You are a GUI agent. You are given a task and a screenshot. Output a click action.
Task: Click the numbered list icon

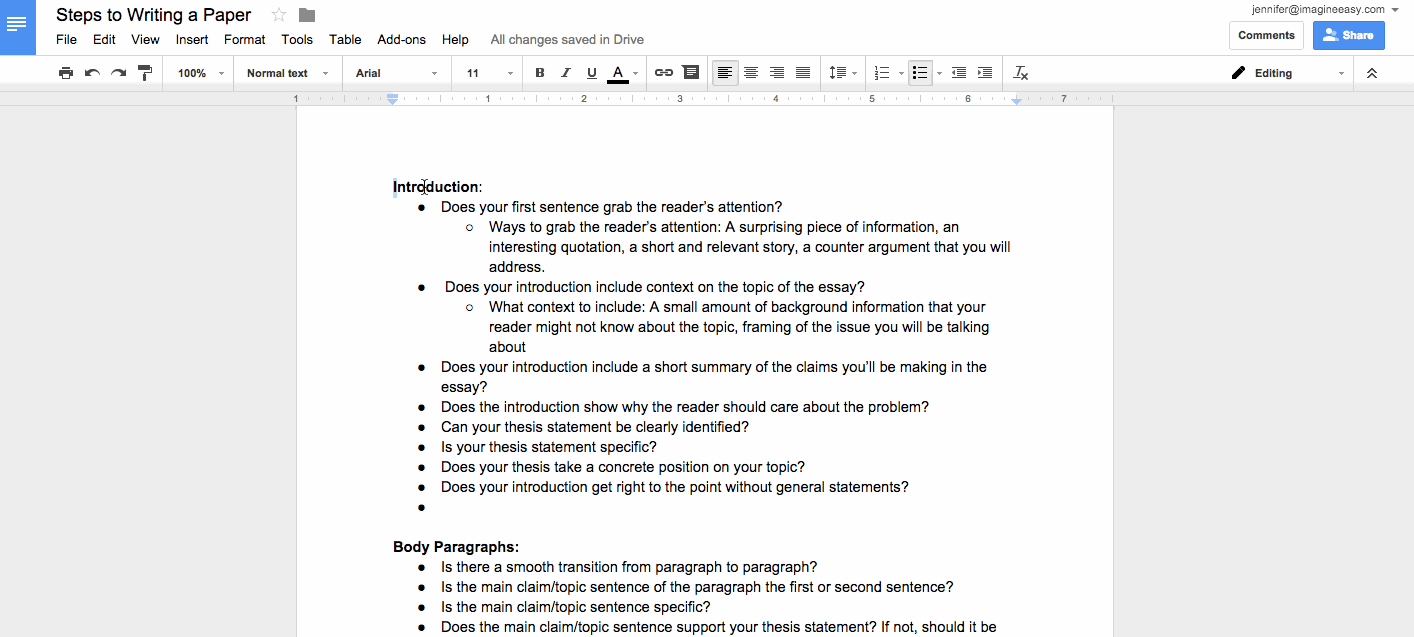click(x=882, y=73)
